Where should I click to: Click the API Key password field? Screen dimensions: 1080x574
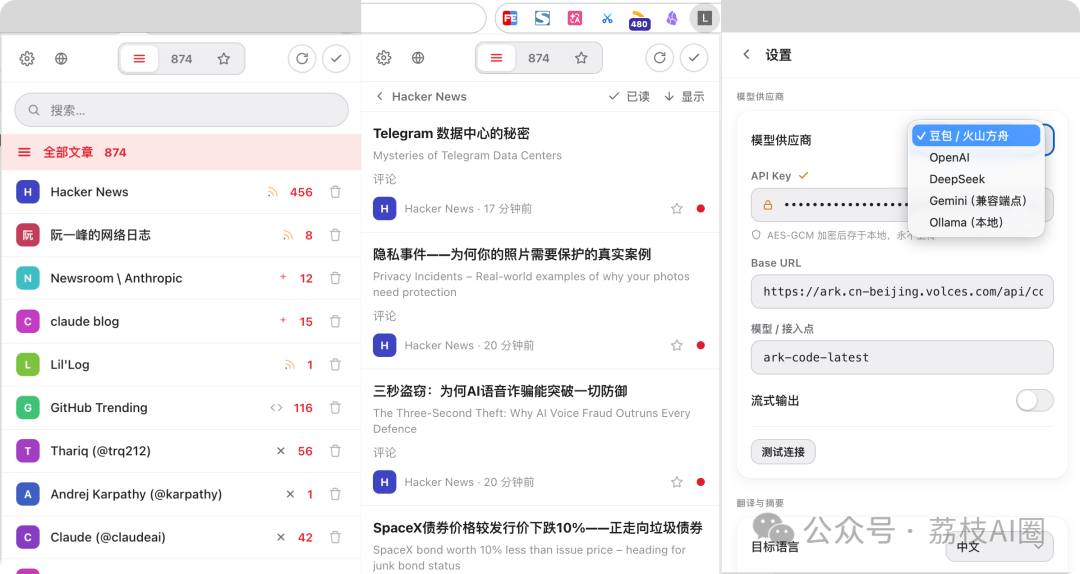tap(902, 205)
